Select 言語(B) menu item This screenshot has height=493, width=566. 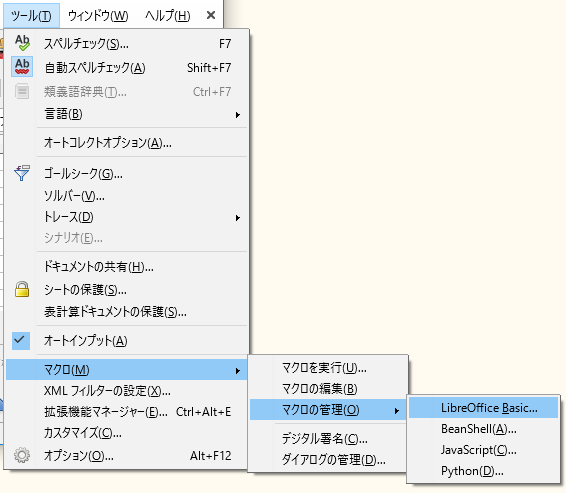tap(126, 114)
